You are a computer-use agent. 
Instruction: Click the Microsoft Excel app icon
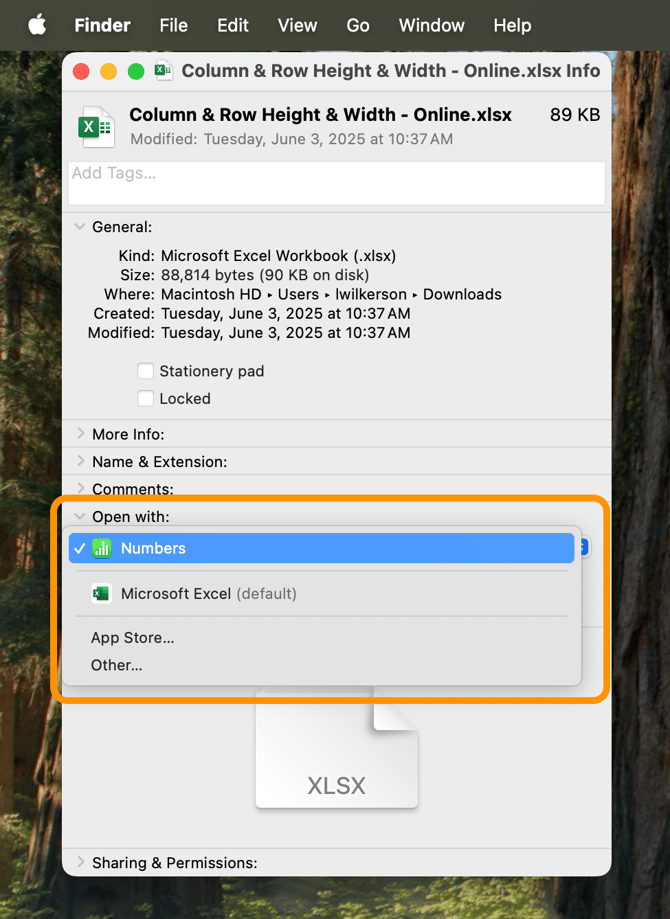coord(101,594)
